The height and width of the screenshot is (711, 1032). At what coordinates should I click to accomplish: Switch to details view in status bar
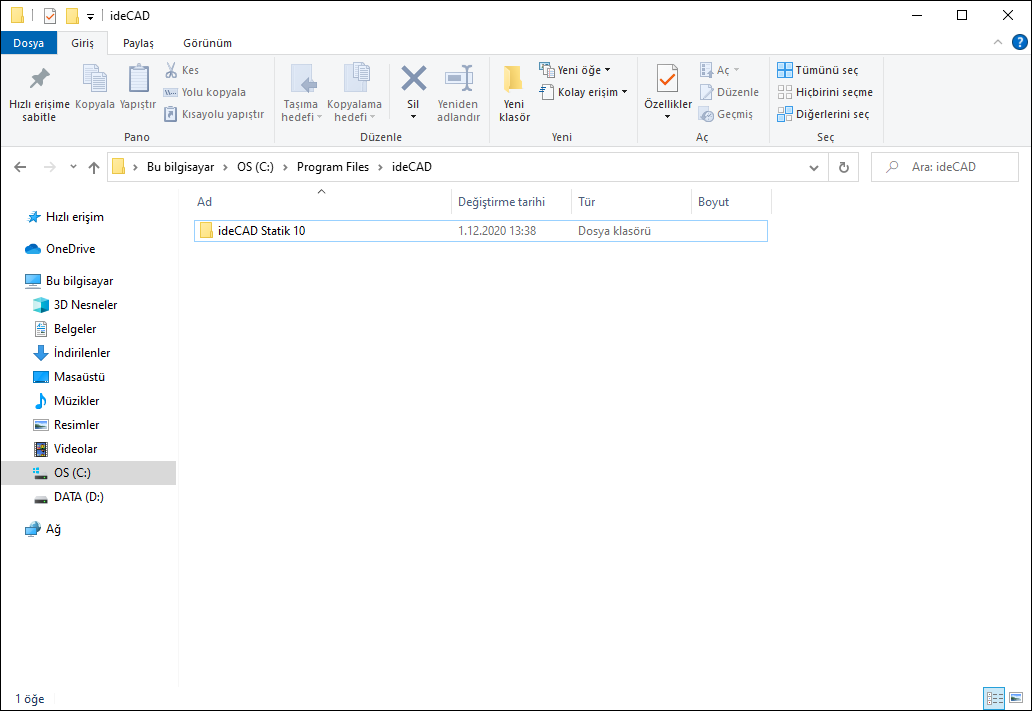click(994, 698)
